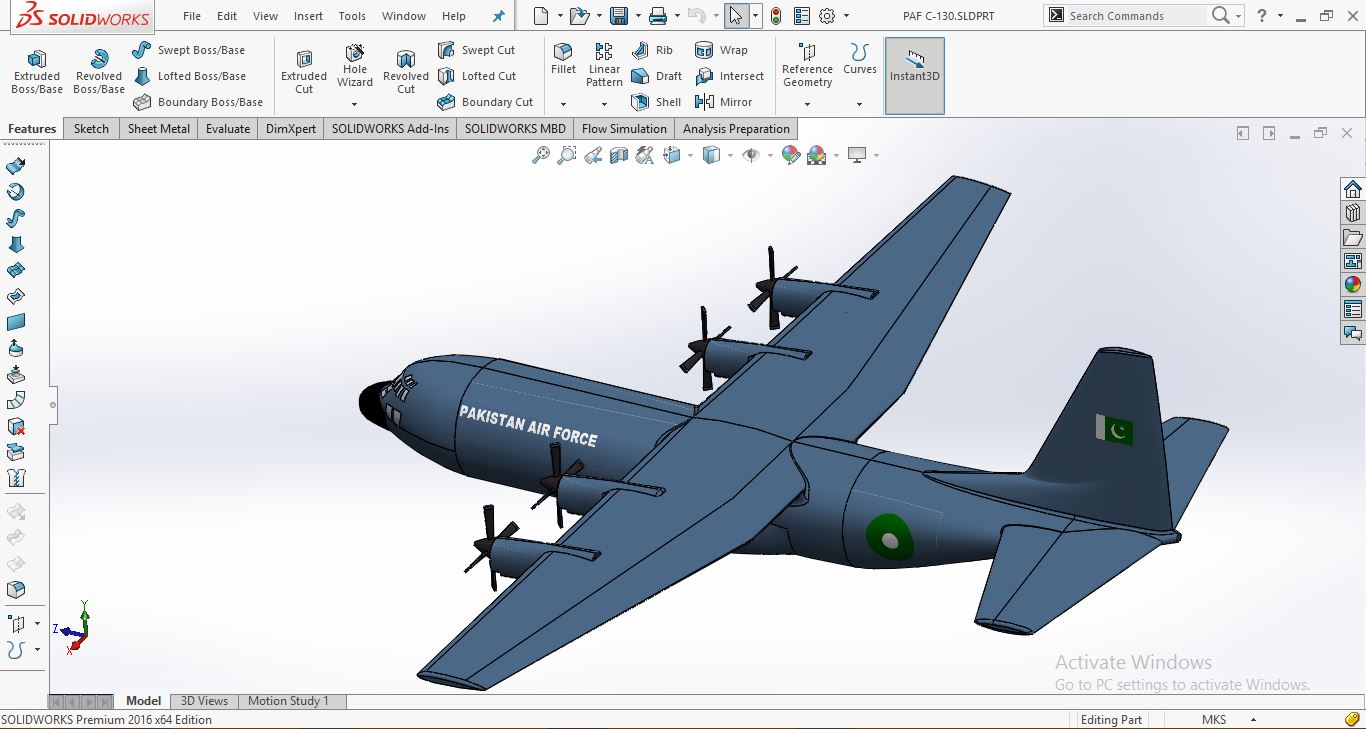Select the Draft feature
The width and height of the screenshot is (1366, 729).
coord(656,76)
